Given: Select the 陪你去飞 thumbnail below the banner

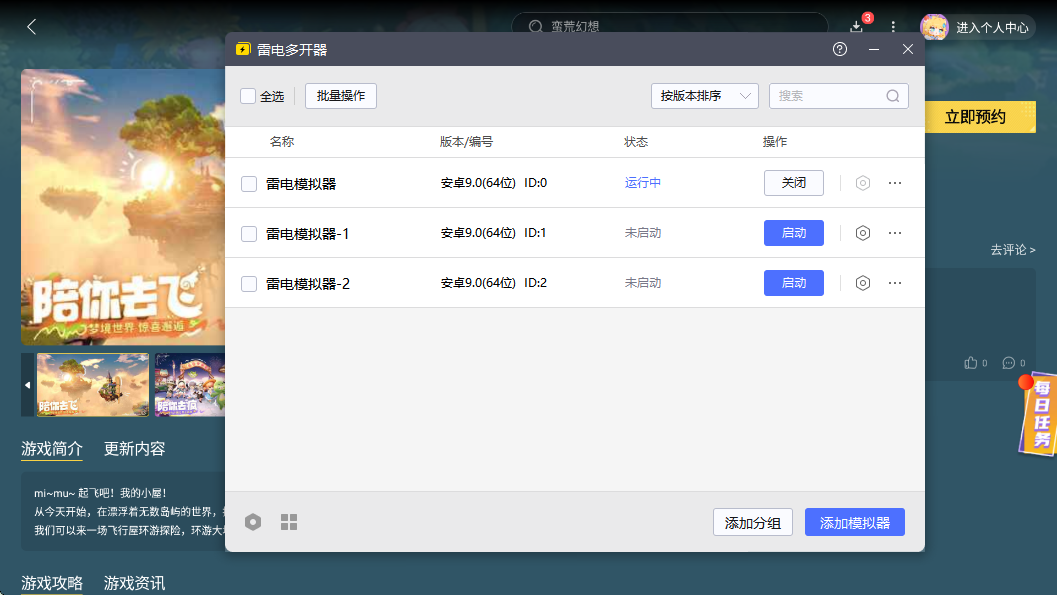Looking at the screenshot, I should [x=91, y=385].
